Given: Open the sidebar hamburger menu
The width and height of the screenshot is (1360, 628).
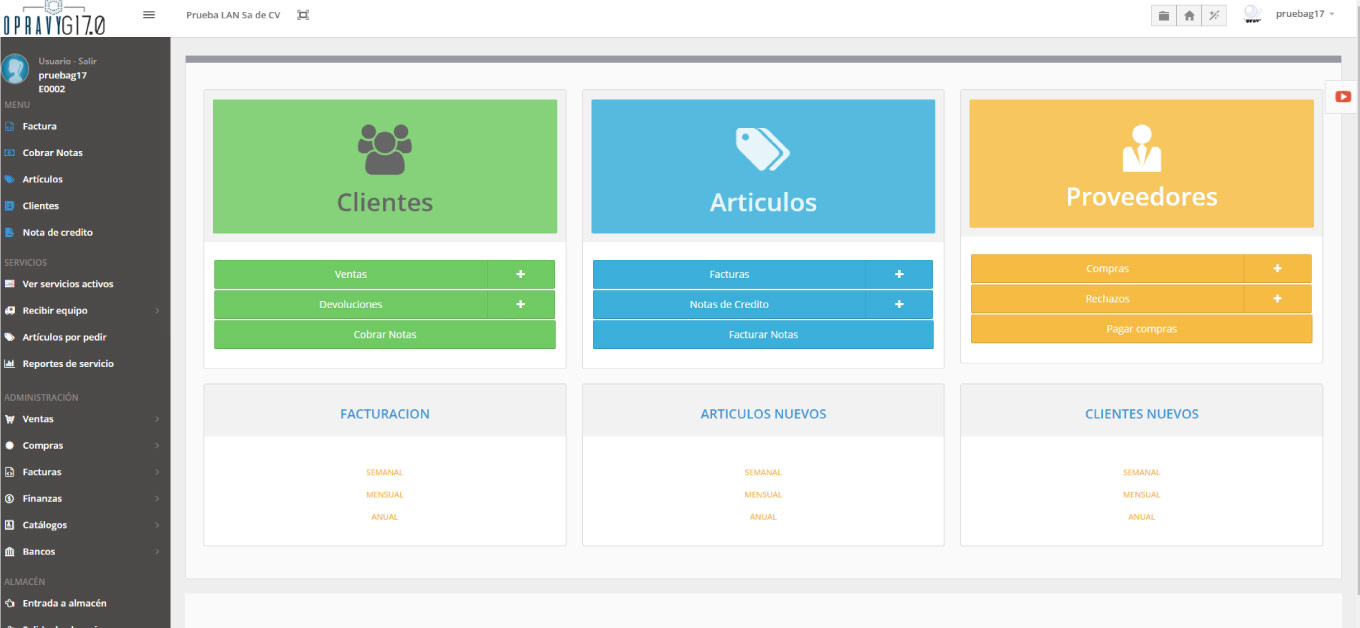Looking at the screenshot, I should click(x=149, y=15).
